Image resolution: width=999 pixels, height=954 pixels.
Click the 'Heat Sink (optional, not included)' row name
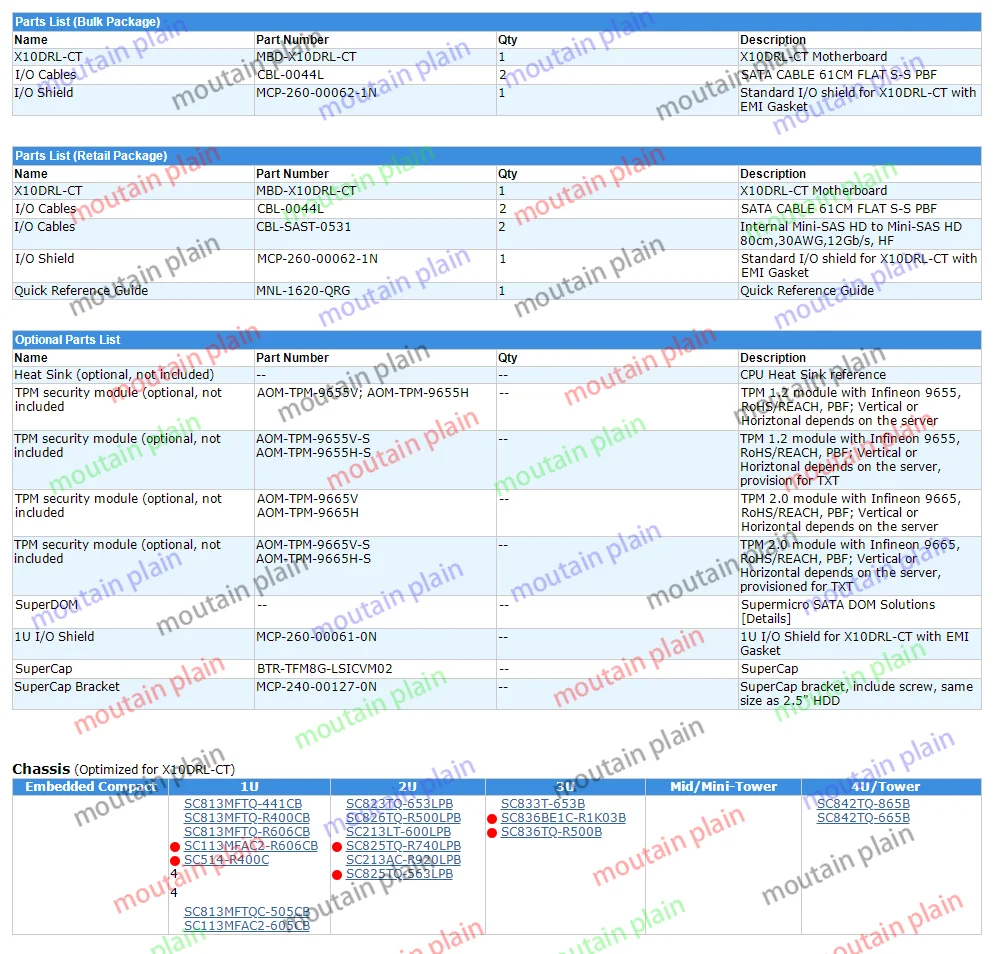point(114,375)
